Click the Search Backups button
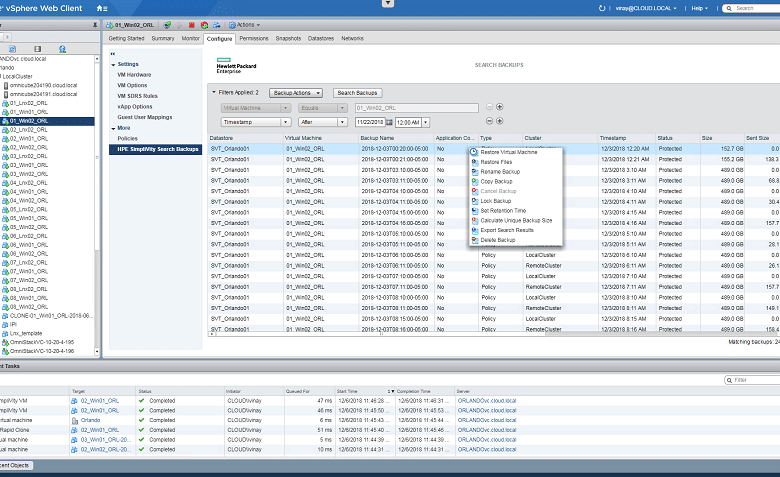The height and width of the screenshot is (477, 780). pyautogui.click(x=357, y=93)
